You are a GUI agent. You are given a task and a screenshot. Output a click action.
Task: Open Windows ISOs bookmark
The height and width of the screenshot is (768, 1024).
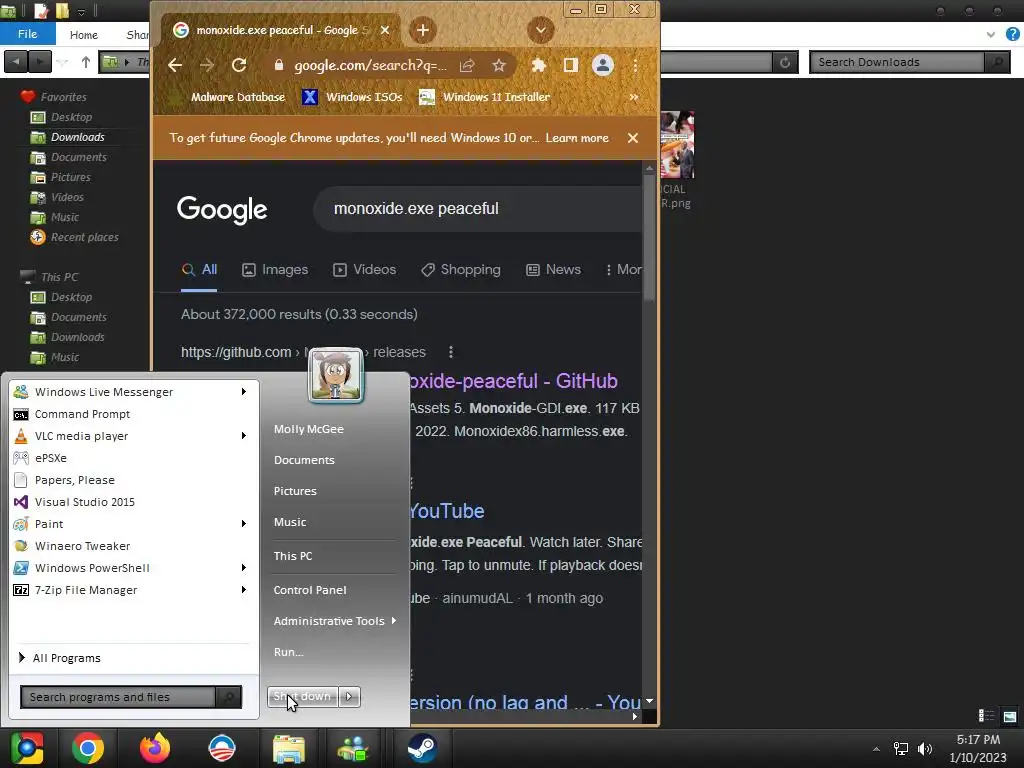coord(352,97)
